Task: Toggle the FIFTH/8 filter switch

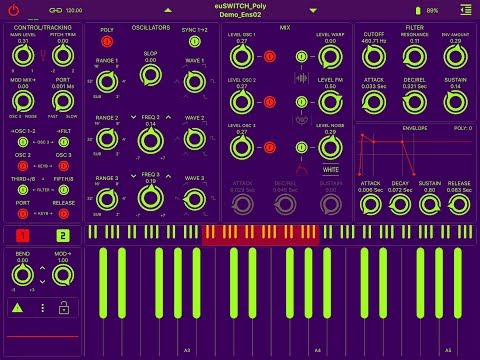Action: 64,190
